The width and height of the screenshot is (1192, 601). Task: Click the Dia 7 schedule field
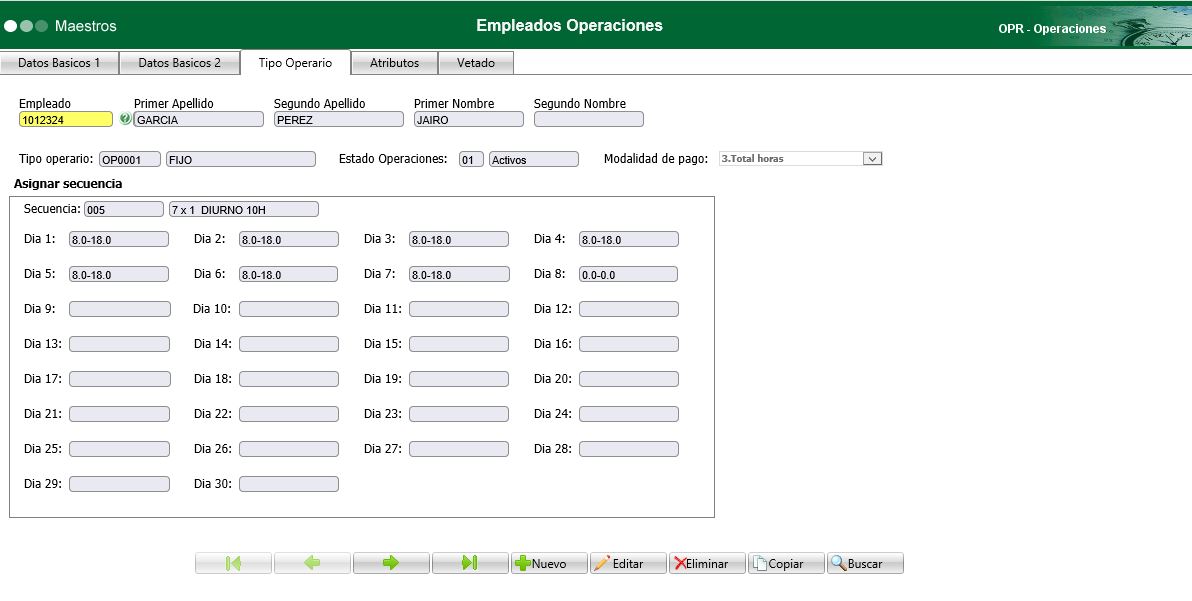(x=459, y=274)
